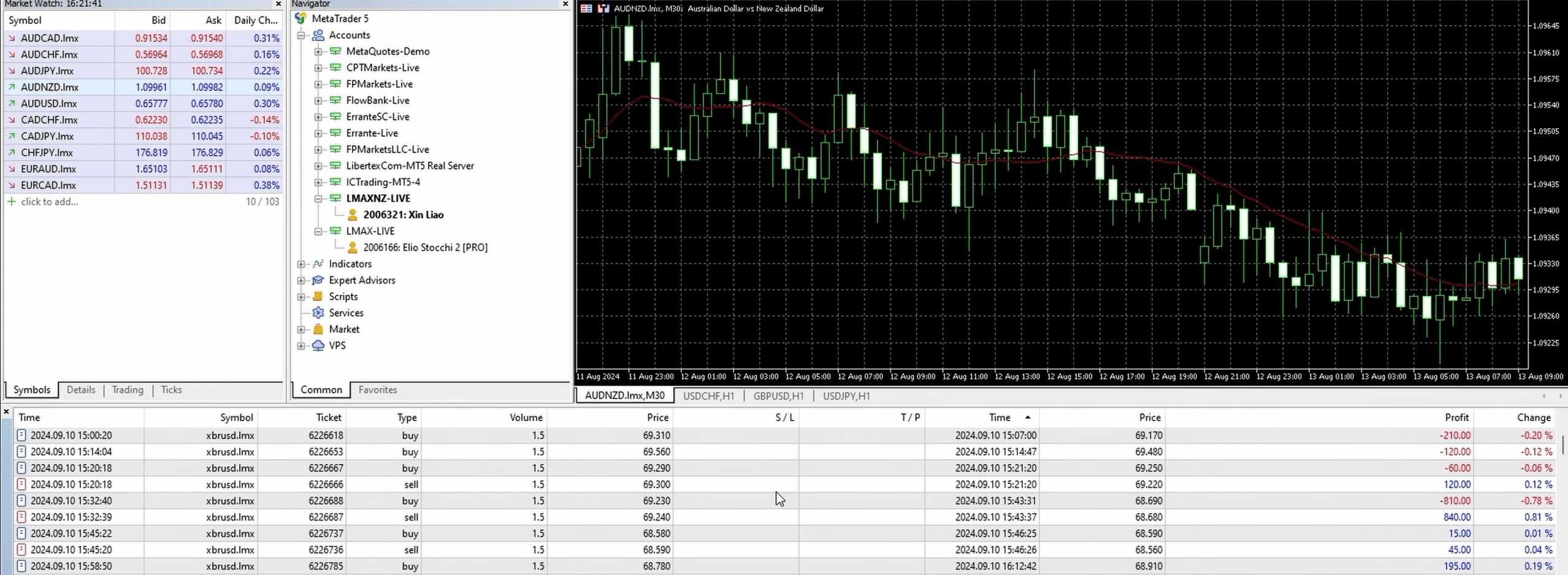This screenshot has width=1568, height=575.
Task: Click the VPS cloud icon in Navigator
Action: click(x=318, y=345)
